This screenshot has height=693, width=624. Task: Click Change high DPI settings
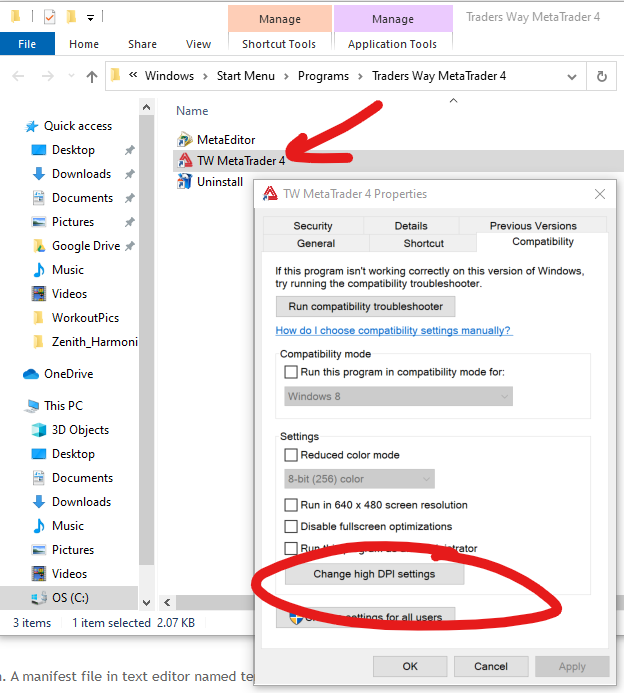374,574
